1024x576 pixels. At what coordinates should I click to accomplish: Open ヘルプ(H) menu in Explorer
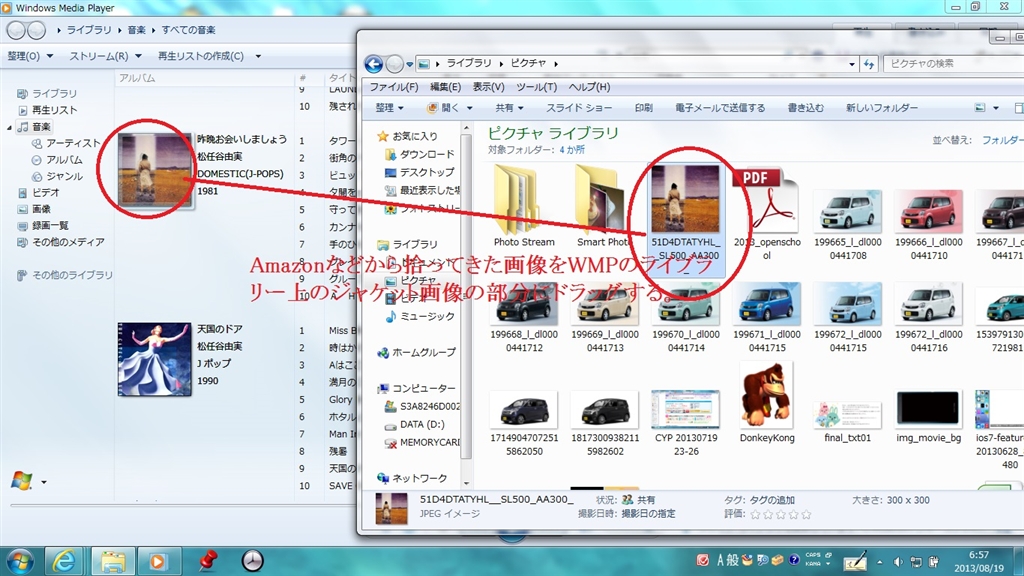(x=589, y=87)
